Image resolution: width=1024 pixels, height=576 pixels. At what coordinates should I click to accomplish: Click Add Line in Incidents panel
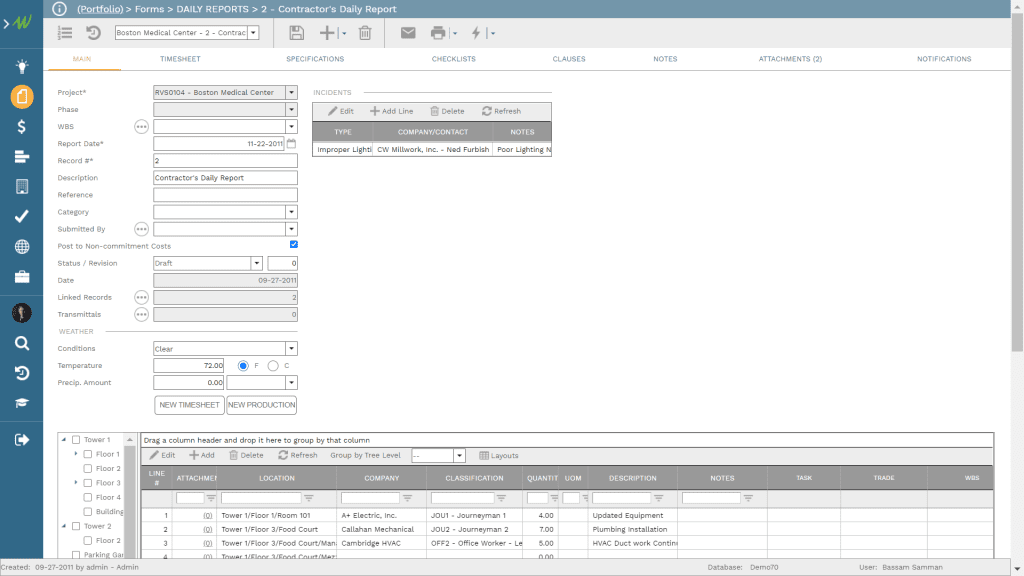pyautogui.click(x=391, y=111)
